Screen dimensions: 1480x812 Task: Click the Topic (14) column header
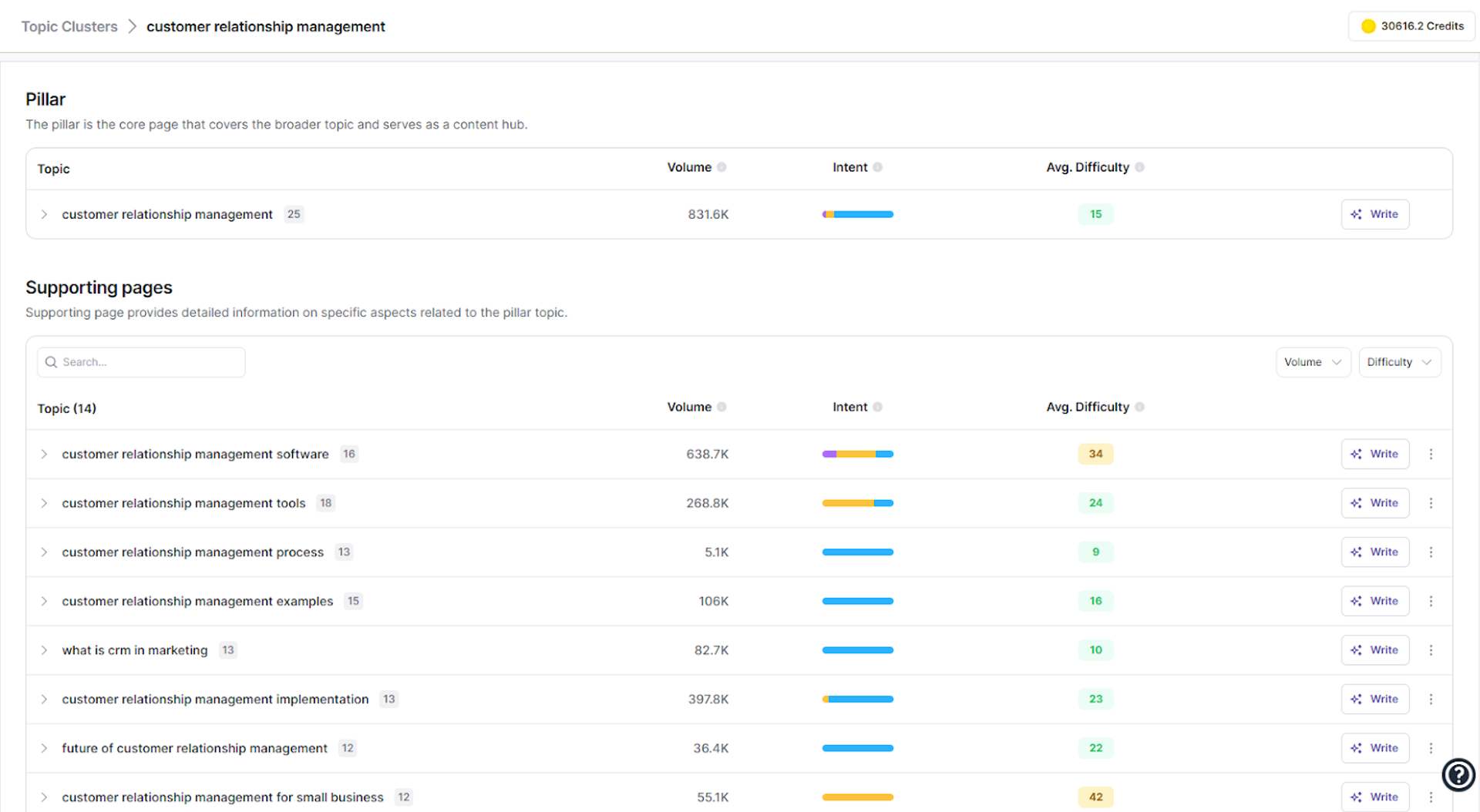pyautogui.click(x=67, y=408)
